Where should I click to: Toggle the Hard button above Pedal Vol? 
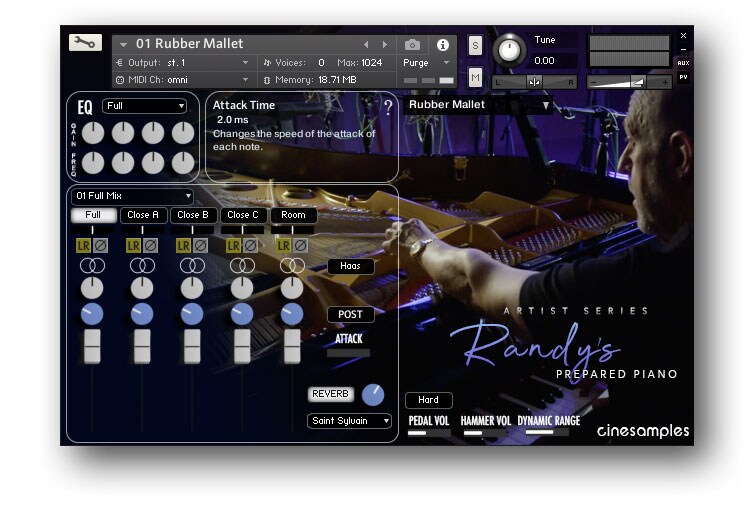point(428,400)
